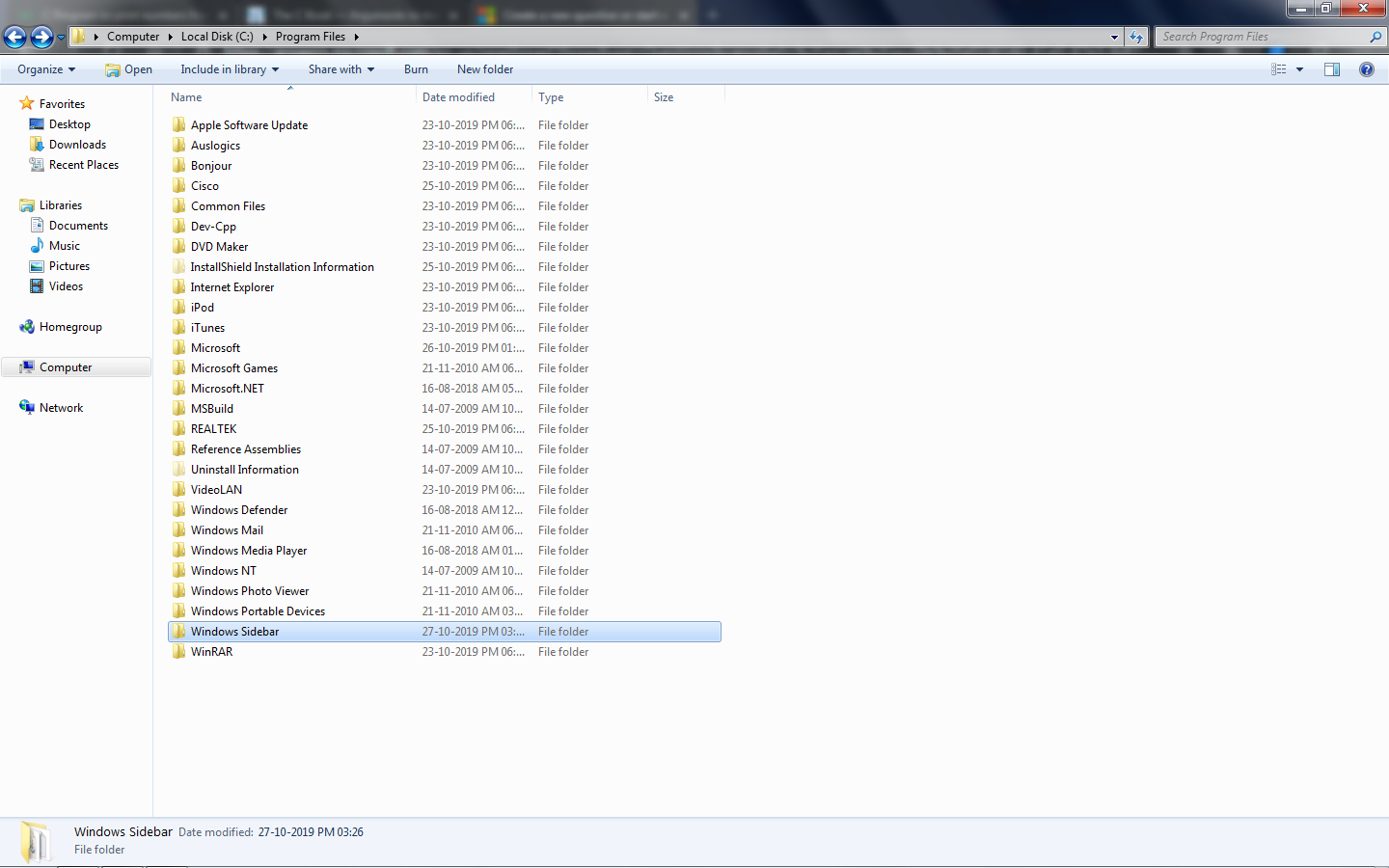
Task: Select Recent Places in Favorites
Action: [84, 165]
